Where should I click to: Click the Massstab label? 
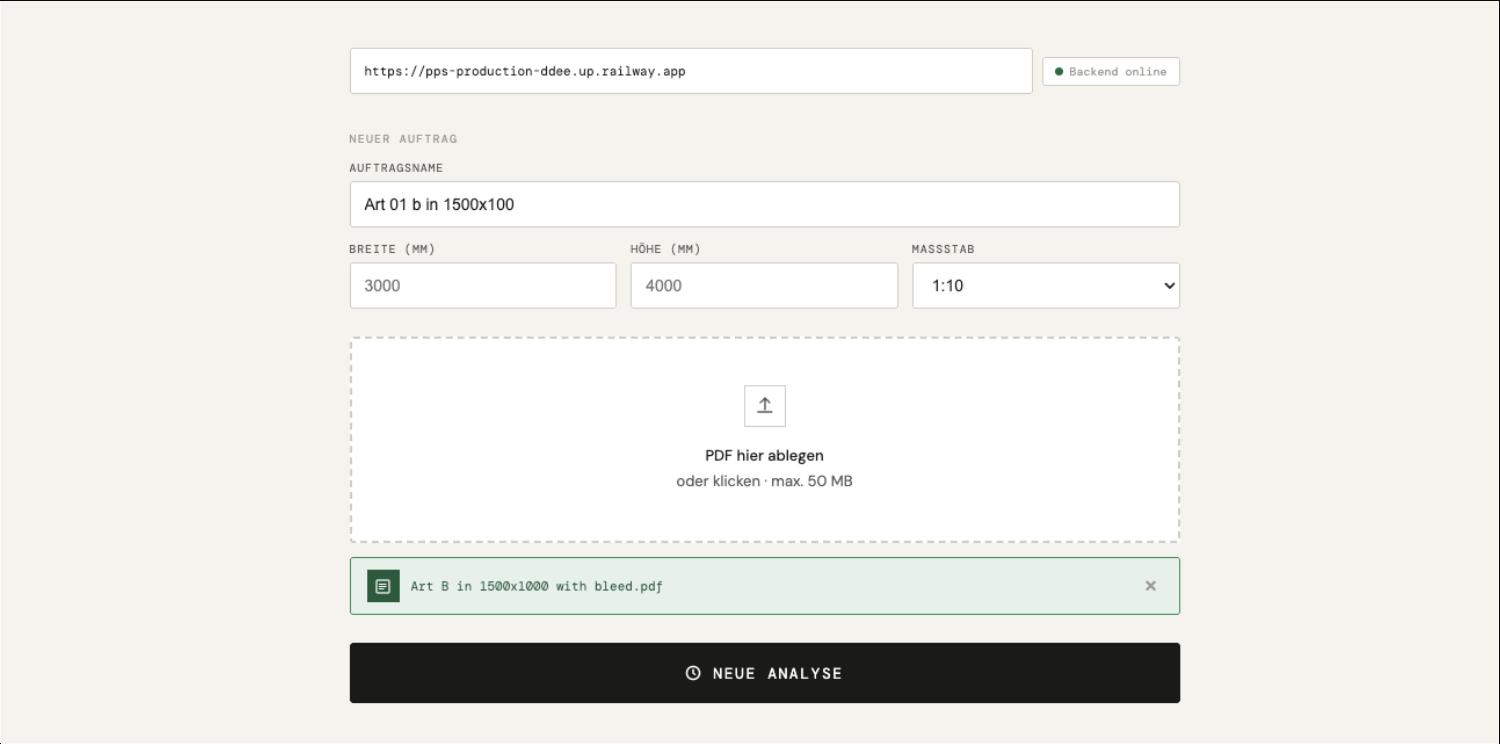click(942, 249)
